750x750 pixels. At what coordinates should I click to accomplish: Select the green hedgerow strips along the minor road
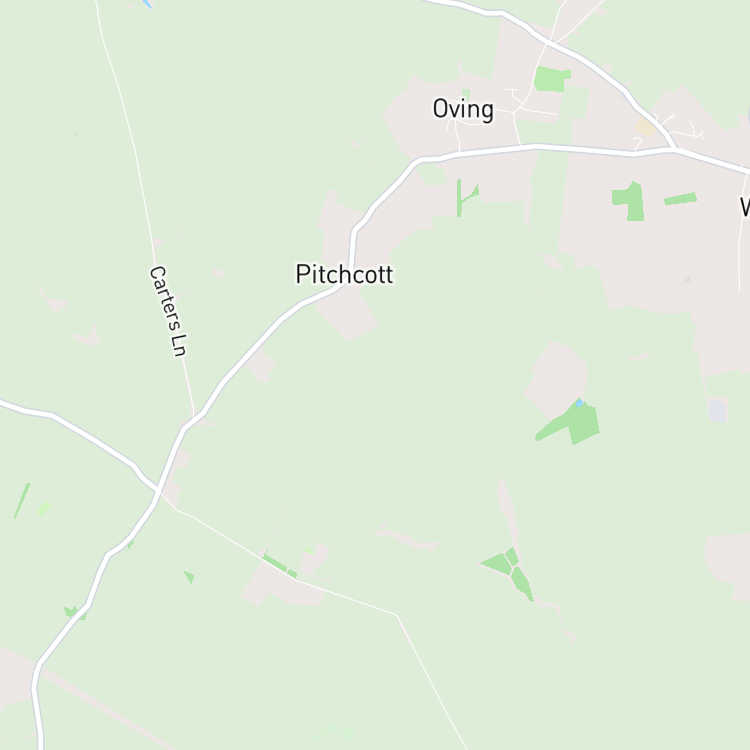280,566
